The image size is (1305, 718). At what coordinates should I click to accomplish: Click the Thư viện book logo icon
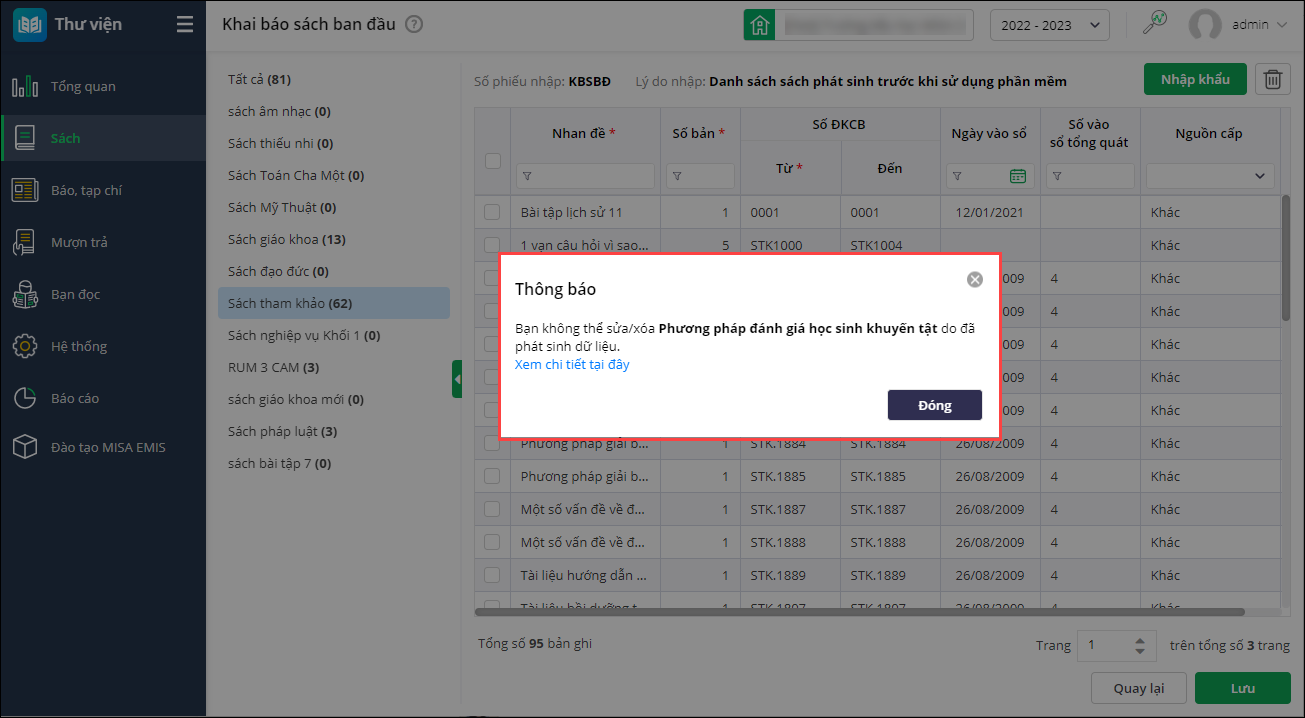click(29, 24)
